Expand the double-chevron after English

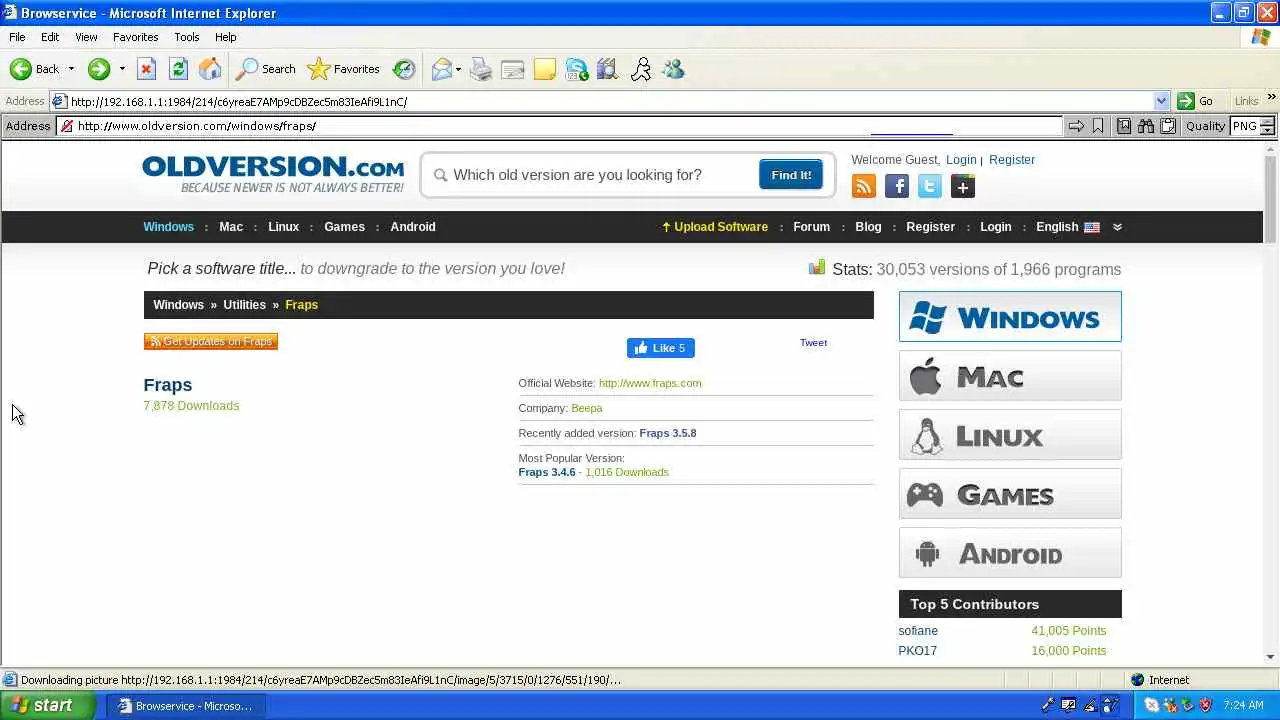(1117, 227)
